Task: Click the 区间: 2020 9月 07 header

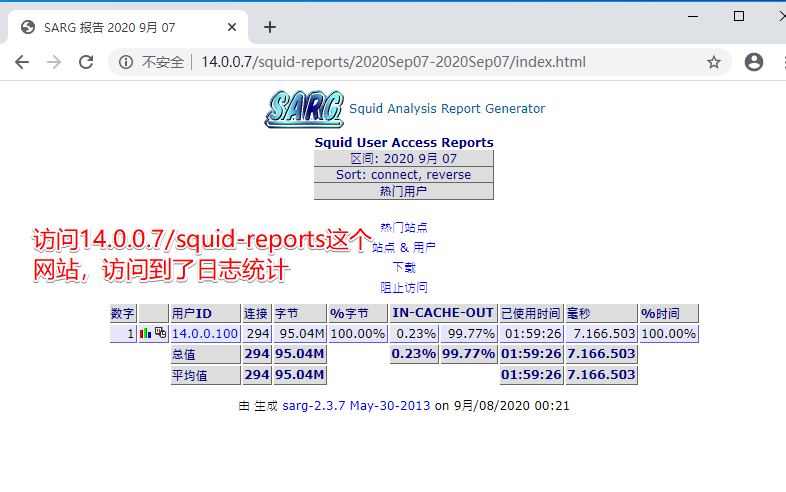Action: tap(404, 158)
